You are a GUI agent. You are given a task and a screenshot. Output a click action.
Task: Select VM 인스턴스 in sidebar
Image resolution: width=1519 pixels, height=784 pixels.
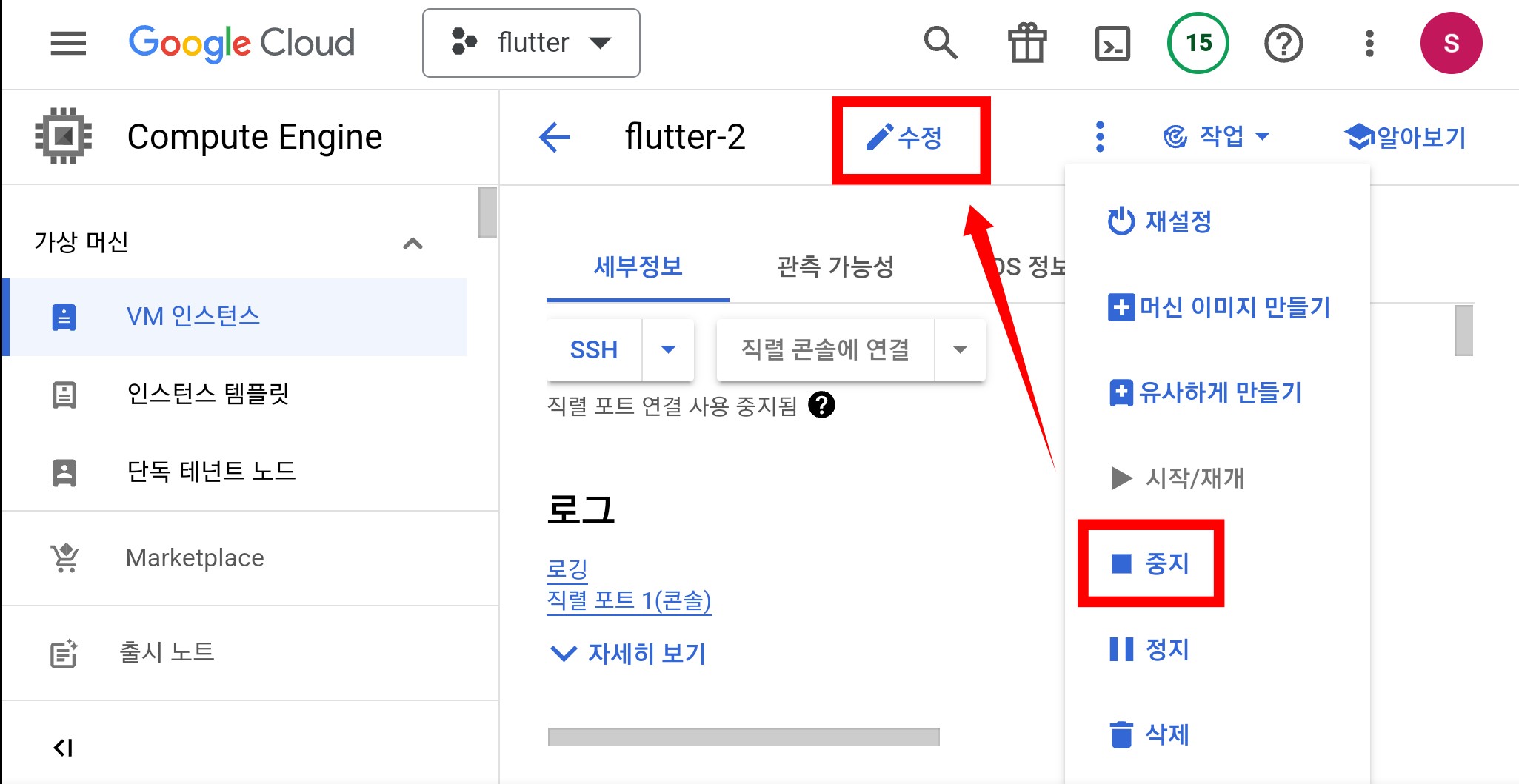coord(236,317)
